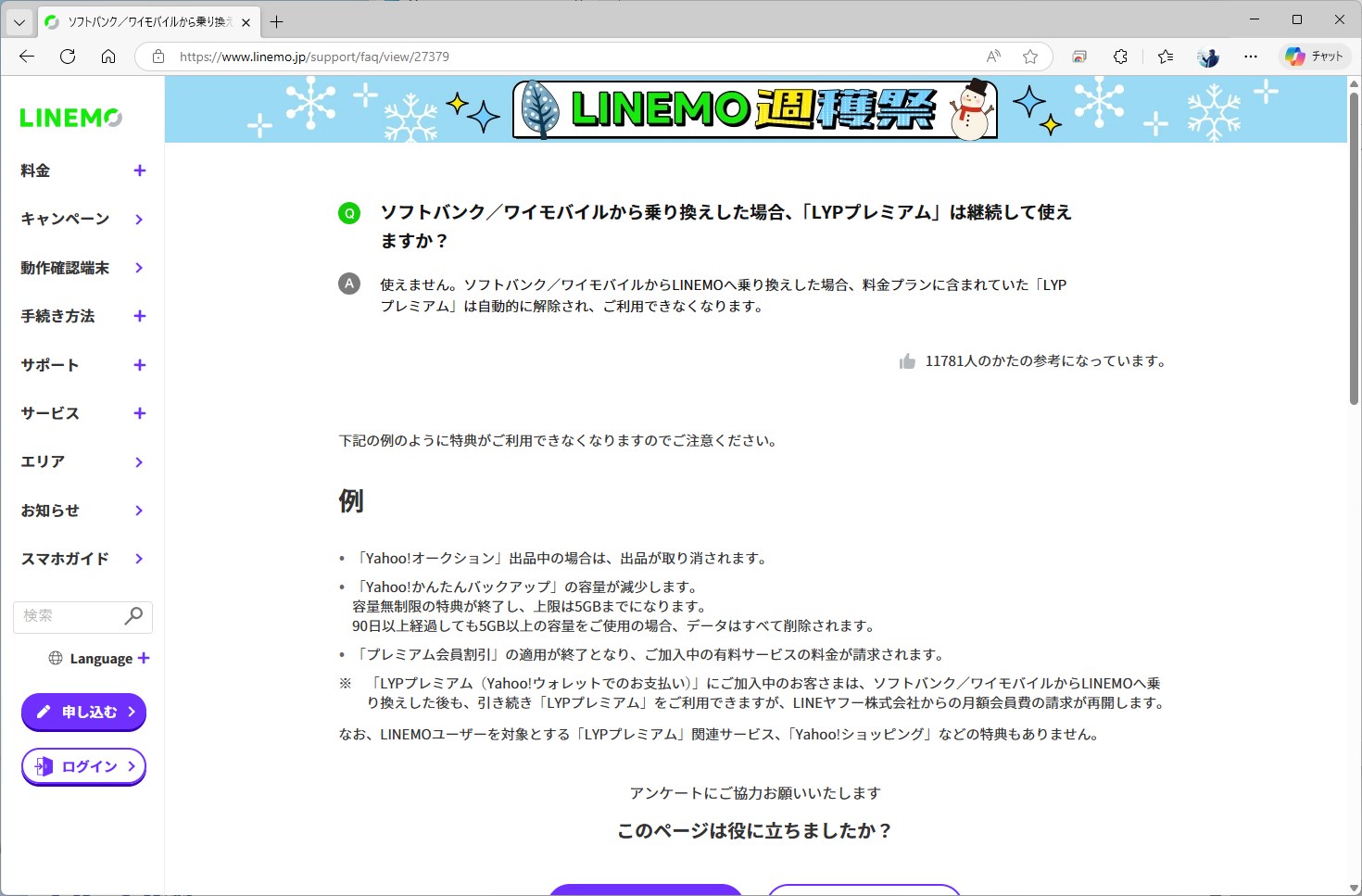
Task: Open the browser home page
Action: pos(108,57)
